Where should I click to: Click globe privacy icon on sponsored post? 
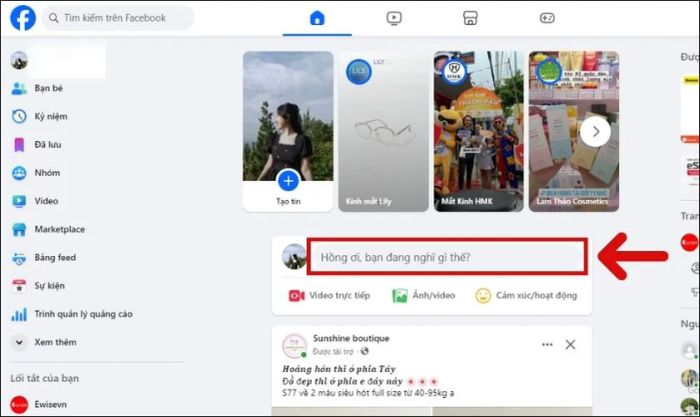(365, 351)
